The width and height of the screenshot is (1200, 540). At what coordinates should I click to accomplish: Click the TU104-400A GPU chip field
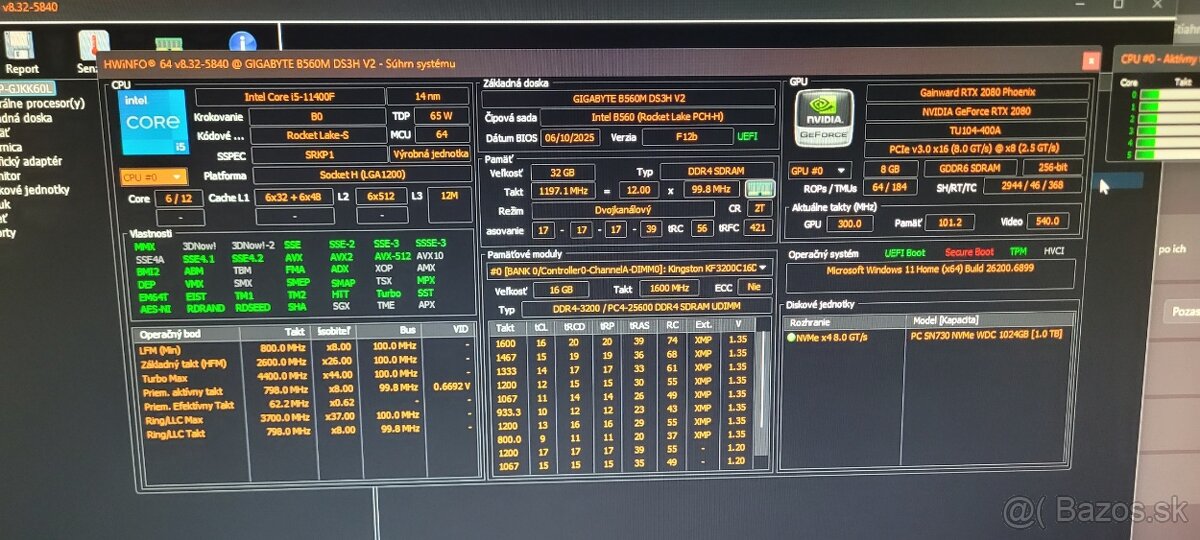tap(978, 131)
